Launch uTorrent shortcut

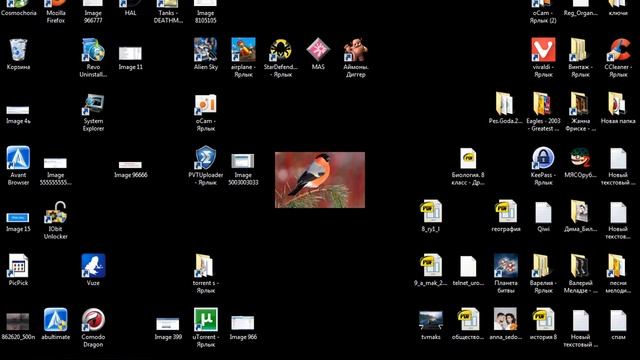click(x=205, y=320)
